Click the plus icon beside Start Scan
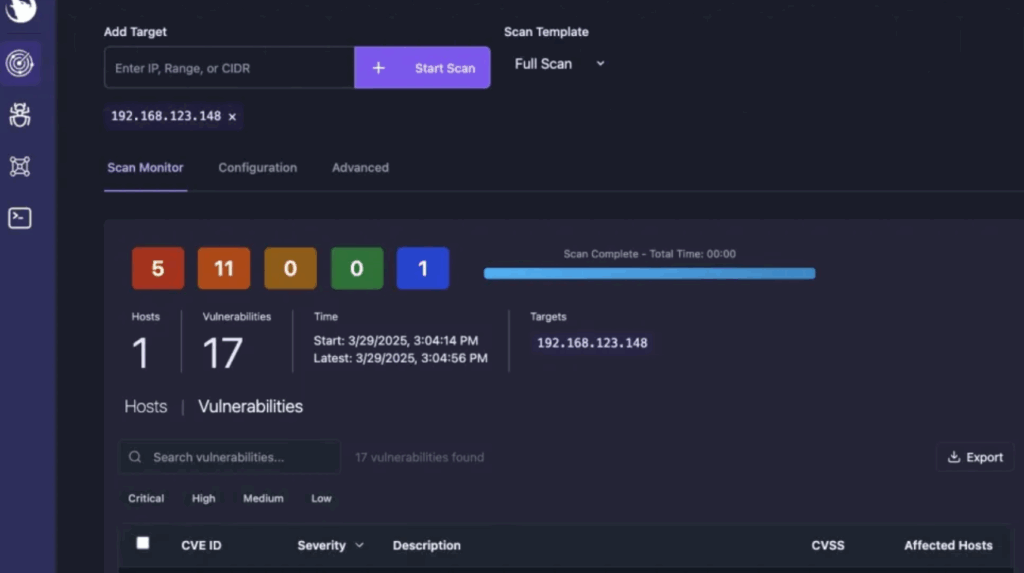Viewport: 1024px width, 573px height. click(379, 68)
